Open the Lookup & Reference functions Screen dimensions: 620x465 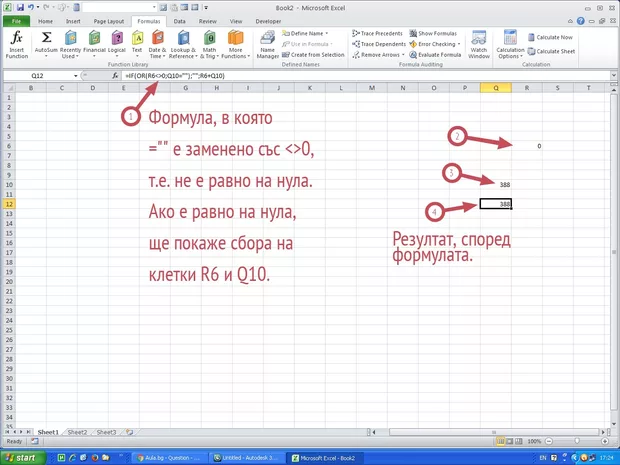point(183,45)
